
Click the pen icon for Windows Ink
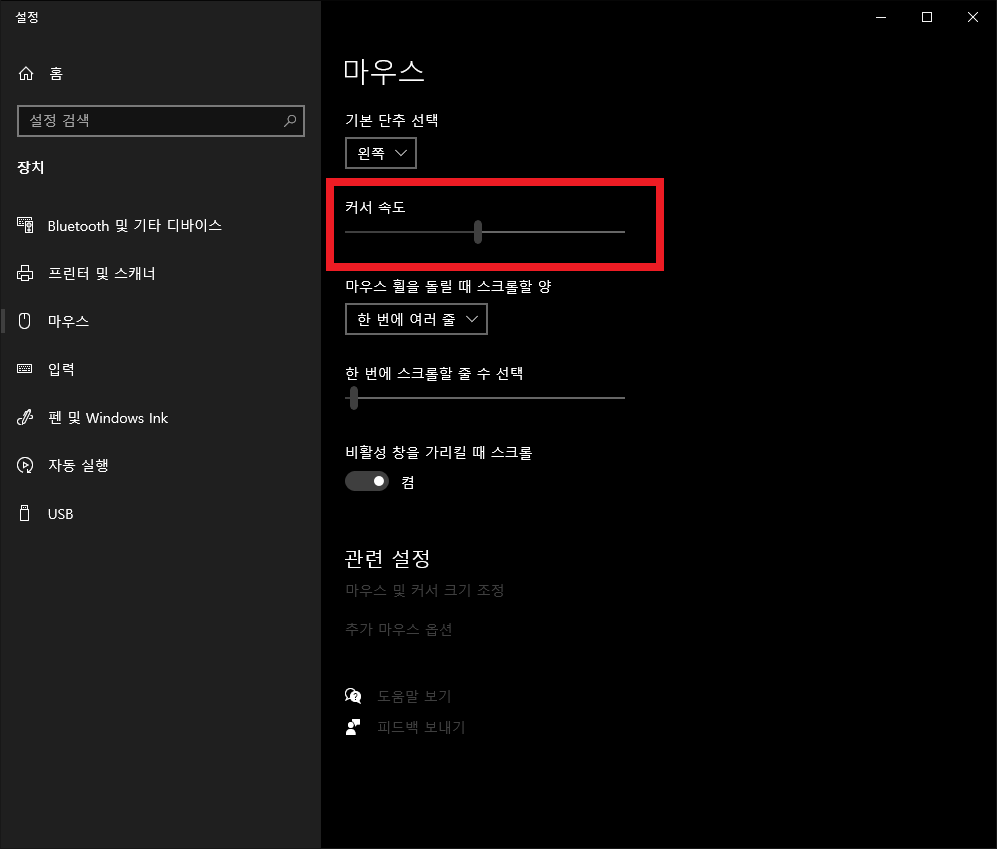[x=25, y=417]
